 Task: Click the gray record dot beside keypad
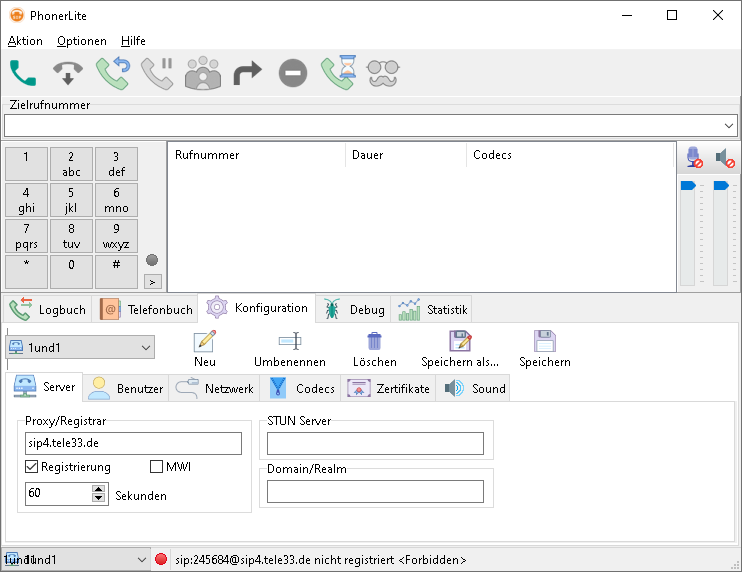click(x=152, y=260)
